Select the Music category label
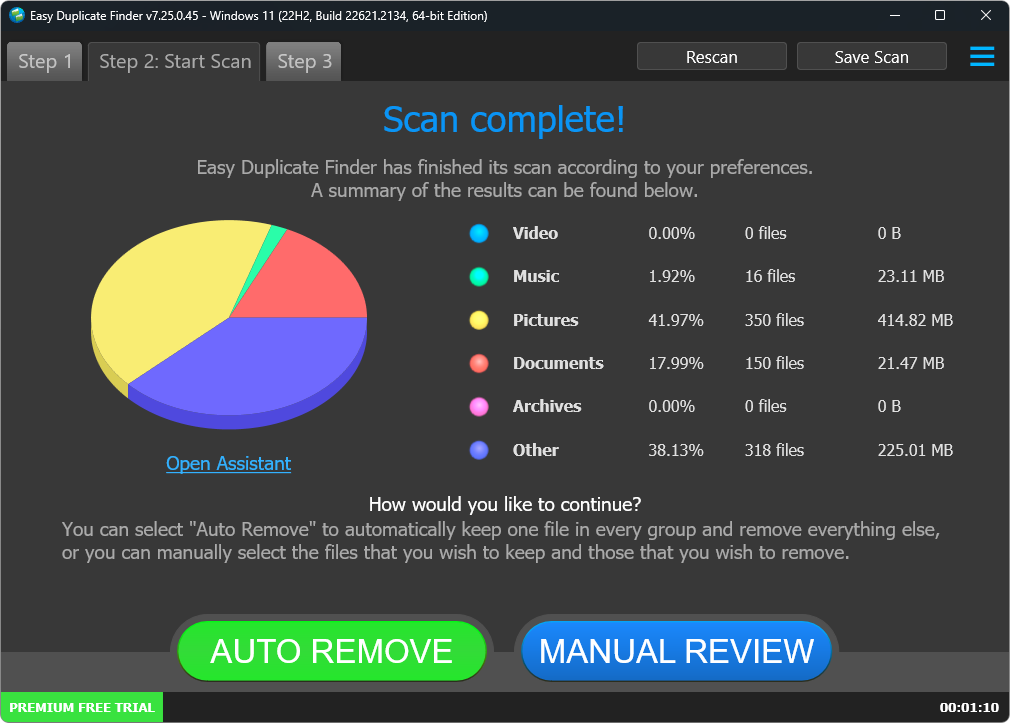 tap(536, 276)
